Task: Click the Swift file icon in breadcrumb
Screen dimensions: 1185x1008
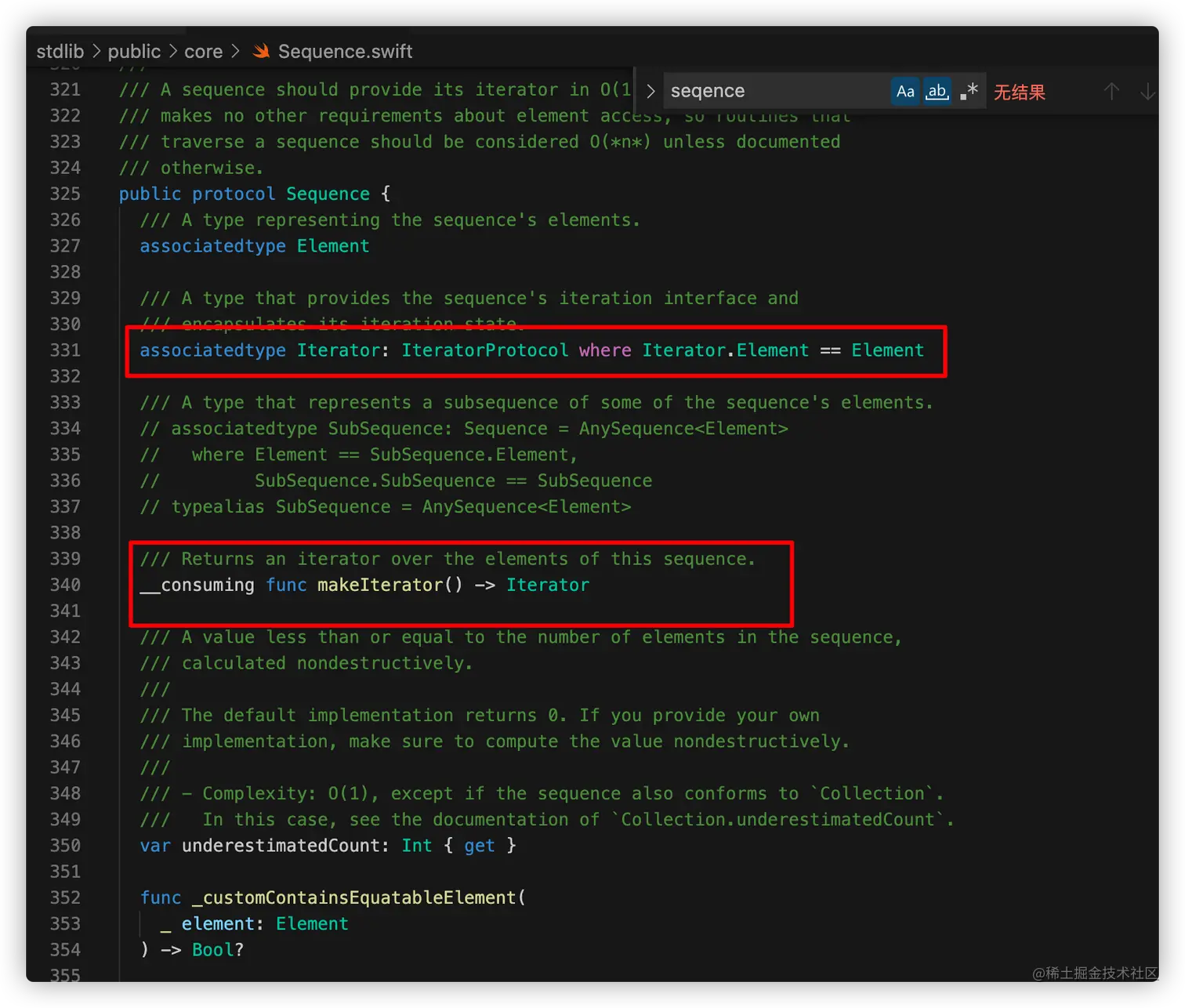Action: (261, 51)
